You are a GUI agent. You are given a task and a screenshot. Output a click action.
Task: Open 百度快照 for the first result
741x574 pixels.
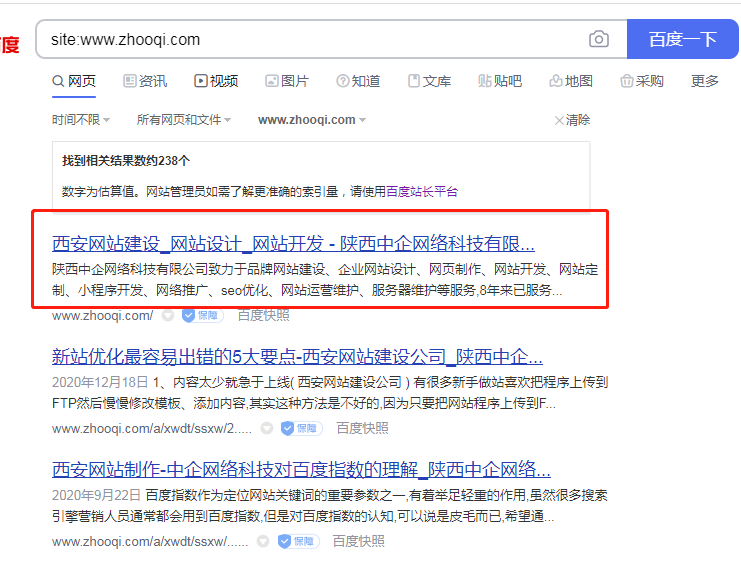tap(263, 315)
